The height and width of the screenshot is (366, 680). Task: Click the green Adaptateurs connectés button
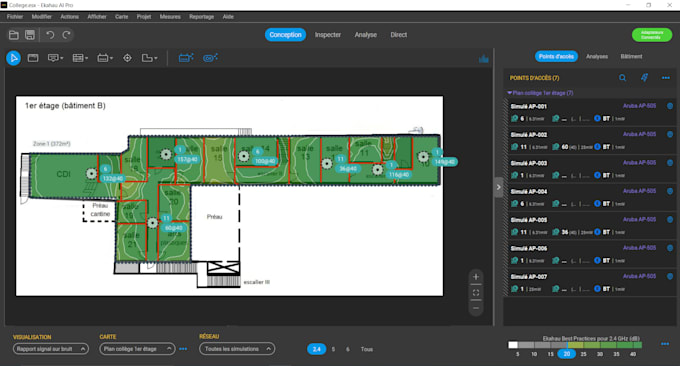click(x=652, y=35)
